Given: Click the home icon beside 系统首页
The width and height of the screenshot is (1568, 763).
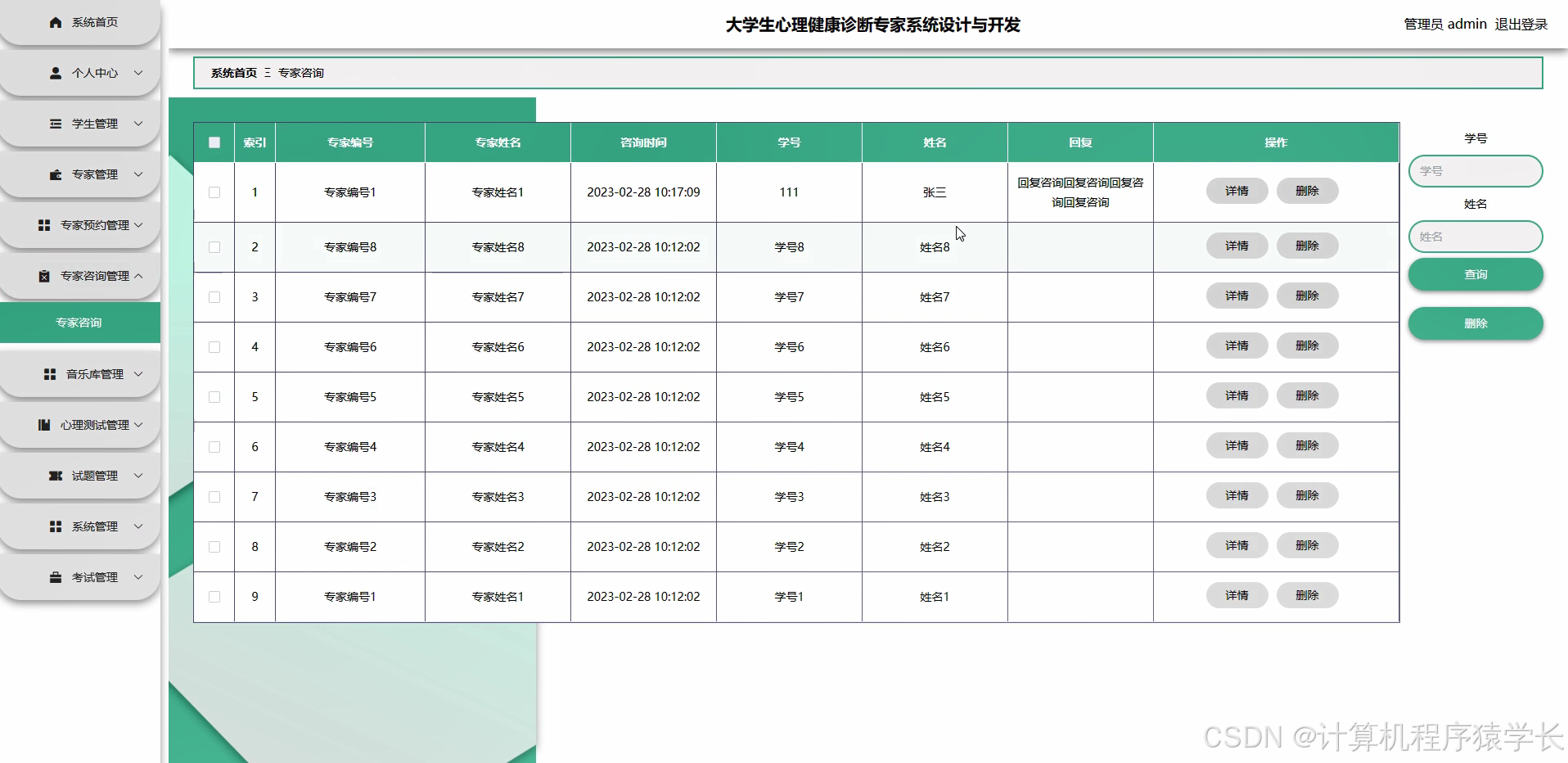Looking at the screenshot, I should click(56, 22).
